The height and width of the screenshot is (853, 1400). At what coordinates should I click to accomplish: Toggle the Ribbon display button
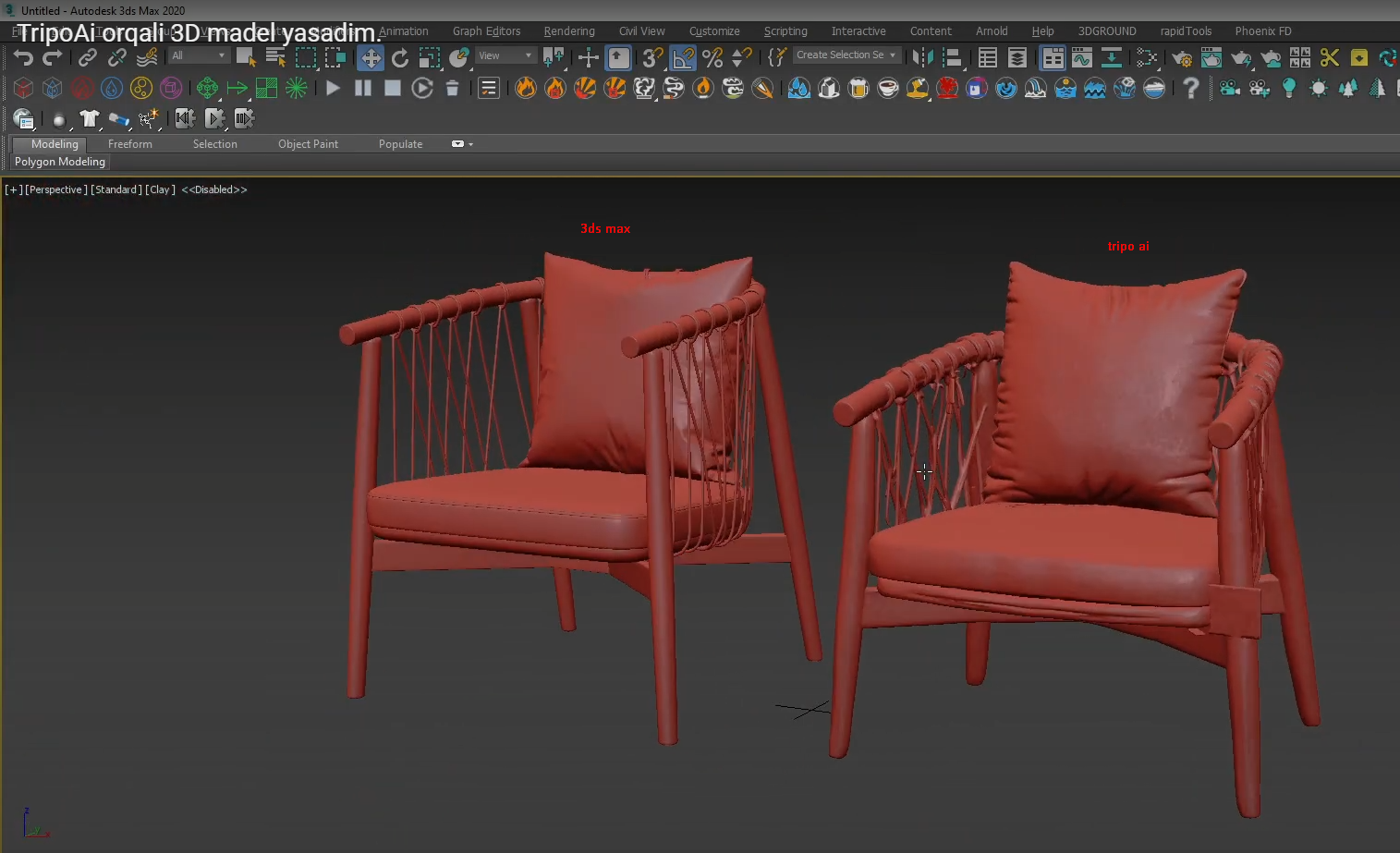coord(1053,58)
